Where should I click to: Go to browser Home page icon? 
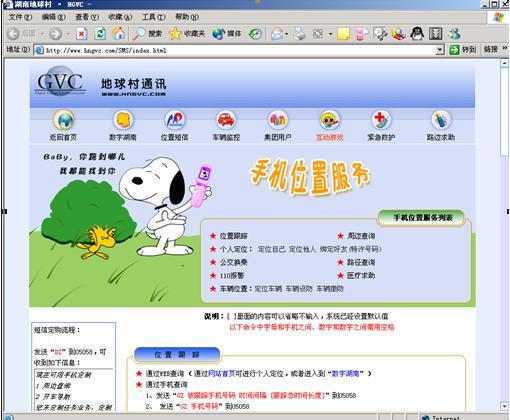point(118,33)
